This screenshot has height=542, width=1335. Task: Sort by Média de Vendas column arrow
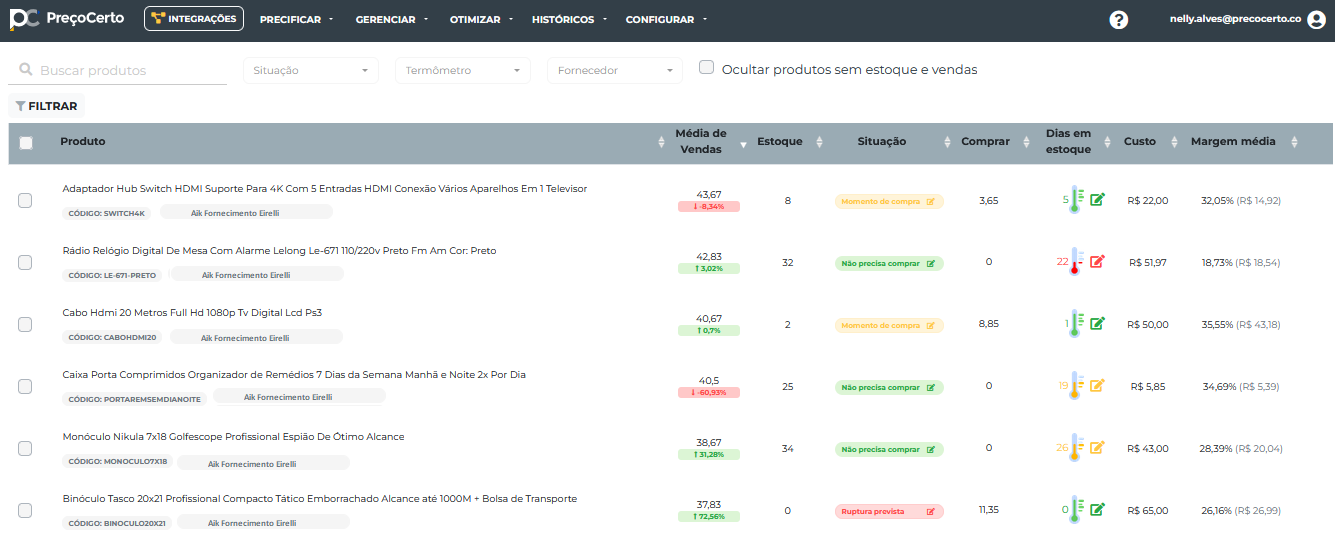[x=743, y=145]
